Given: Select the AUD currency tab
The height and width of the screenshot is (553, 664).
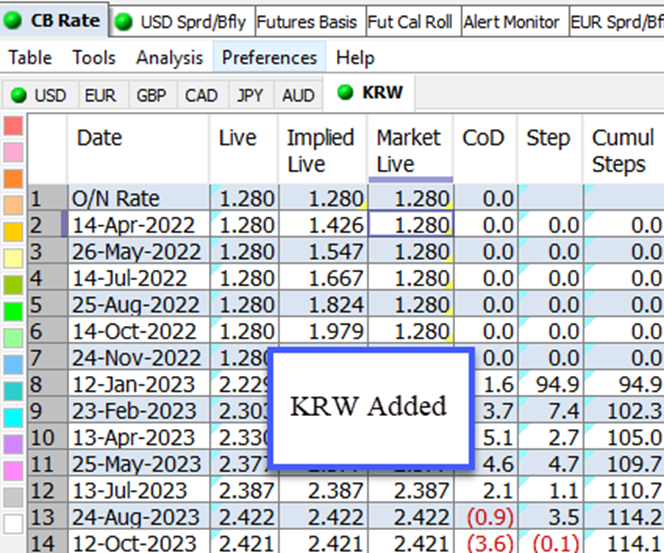Looking at the screenshot, I should [x=298, y=95].
